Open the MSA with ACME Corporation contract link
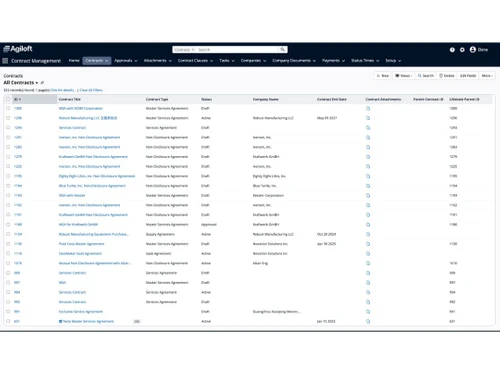Image resolution: width=500 pixels, height=375 pixels. tap(81, 108)
